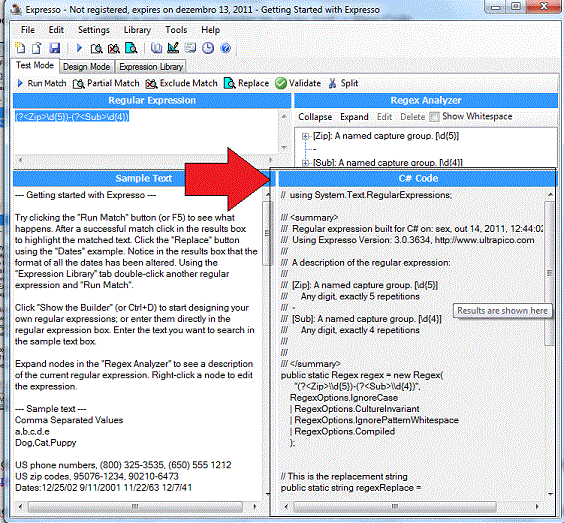564x523 pixels.
Task: Toggle the Show Whitespace checkbox
Action: coord(435,117)
